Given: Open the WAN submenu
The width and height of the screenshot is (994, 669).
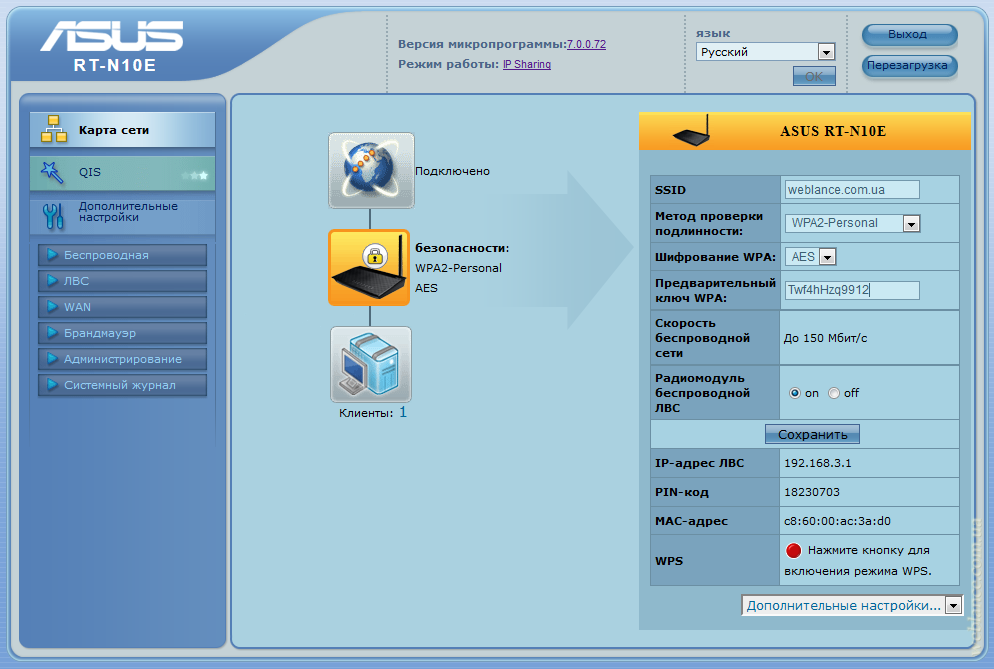Looking at the screenshot, I should (x=122, y=307).
